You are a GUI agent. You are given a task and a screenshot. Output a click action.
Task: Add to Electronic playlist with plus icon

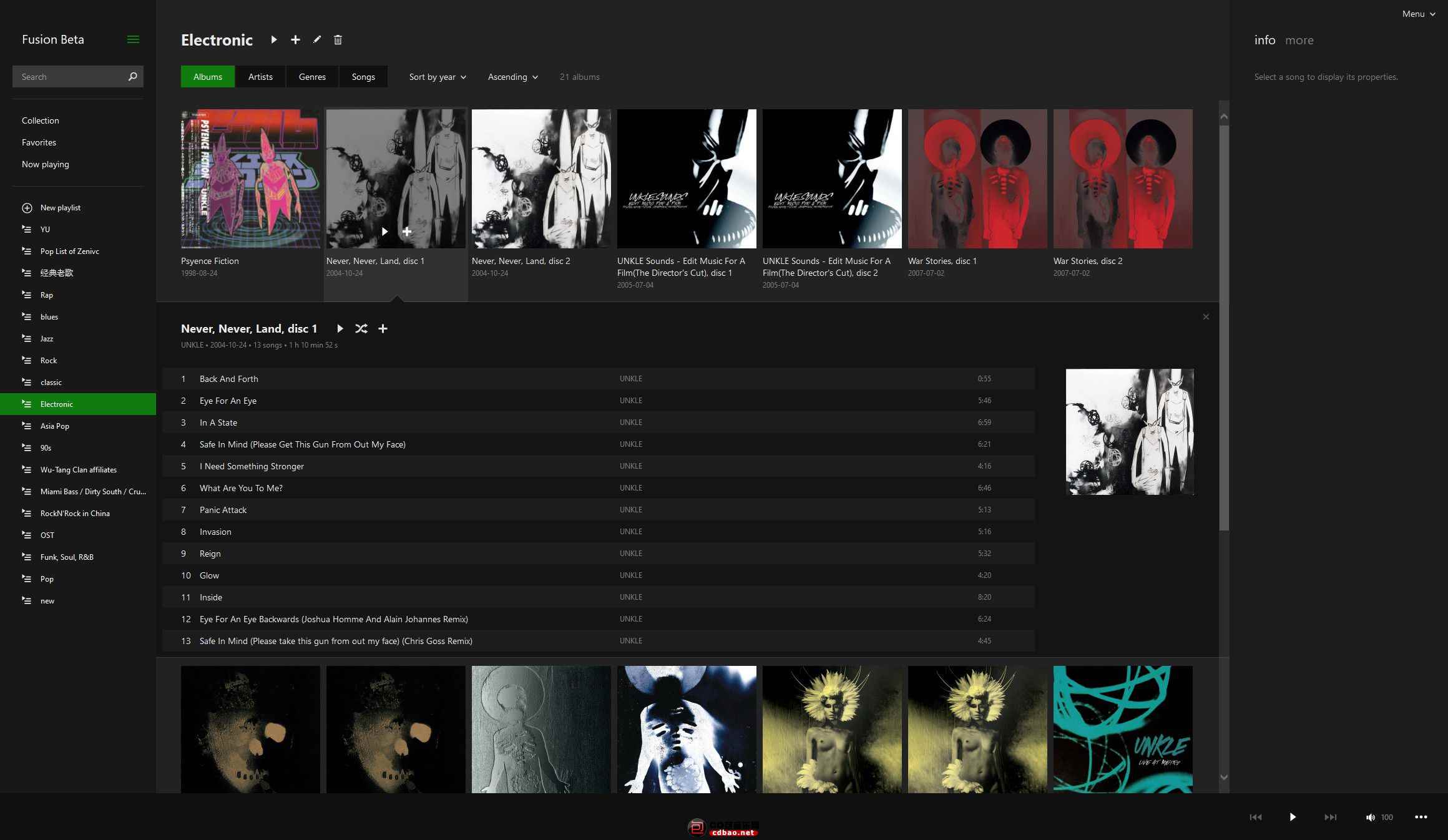tap(295, 40)
